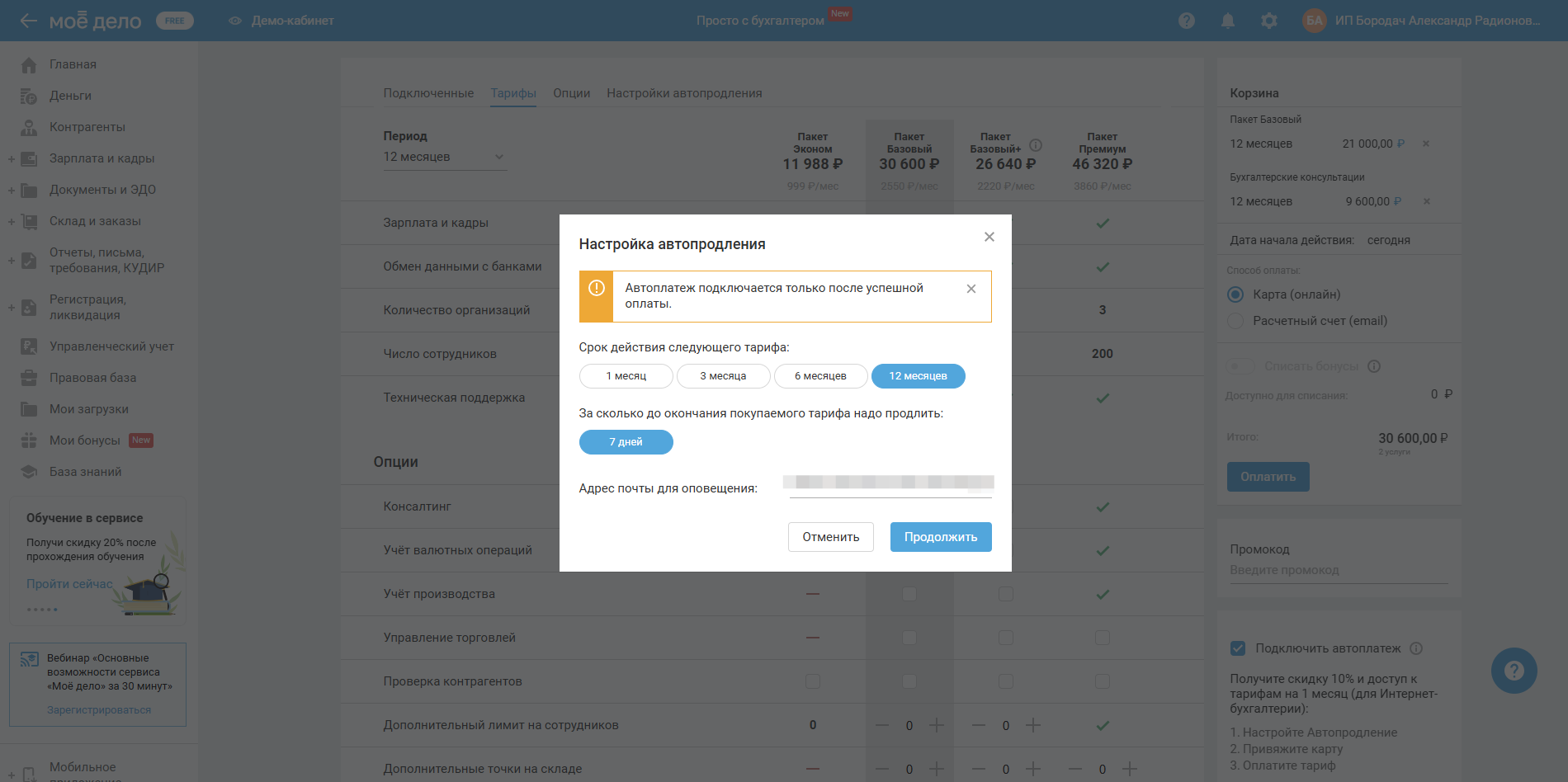The height and width of the screenshot is (782, 1568).
Task: Switch to the Опции tab
Action: [571, 93]
